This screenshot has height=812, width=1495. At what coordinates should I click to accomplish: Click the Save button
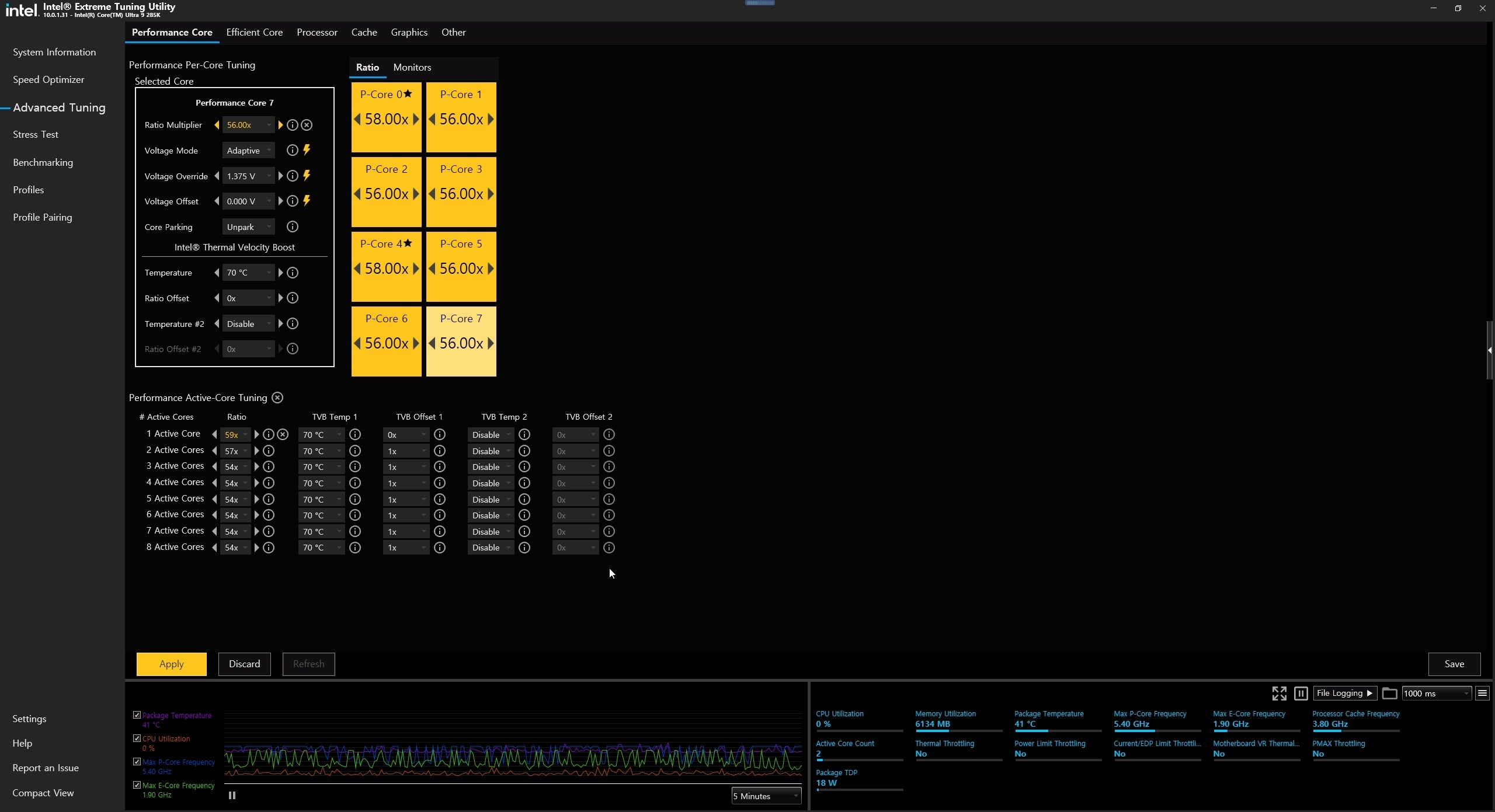(1454, 664)
